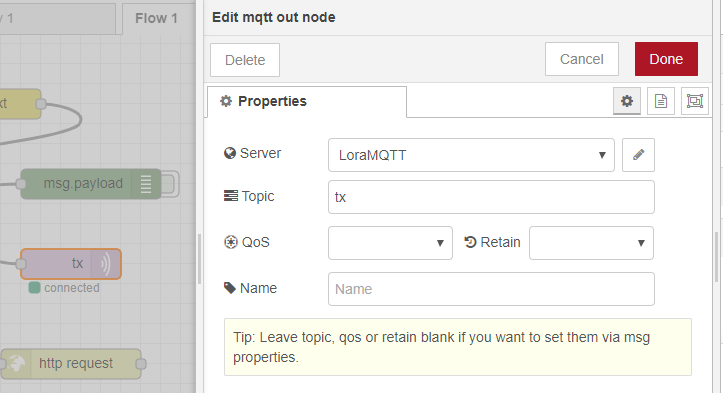This screenshot has width=723, height=393.
Task: Click the output port of yellow node
Action: pos(41,104)
